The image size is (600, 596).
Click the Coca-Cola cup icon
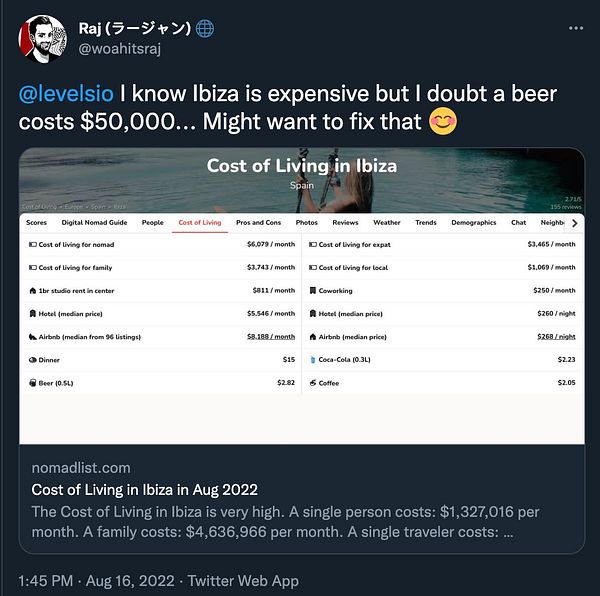(313, 359)
